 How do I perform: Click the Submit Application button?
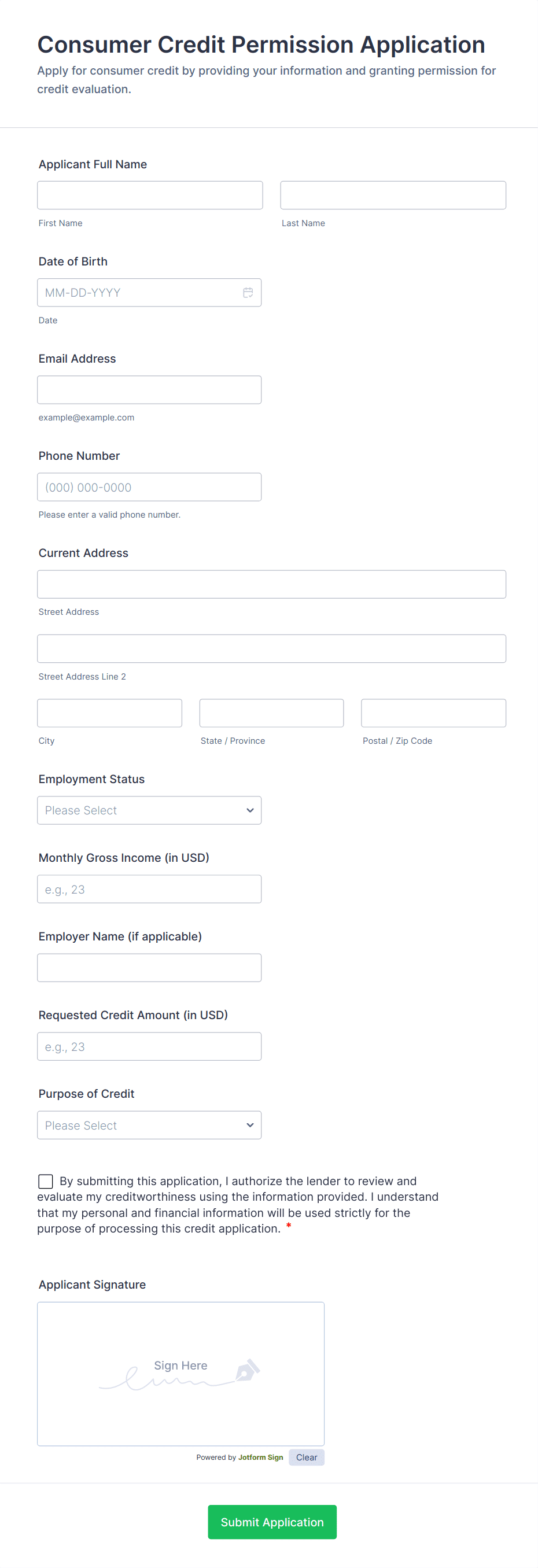[272, 1522]
